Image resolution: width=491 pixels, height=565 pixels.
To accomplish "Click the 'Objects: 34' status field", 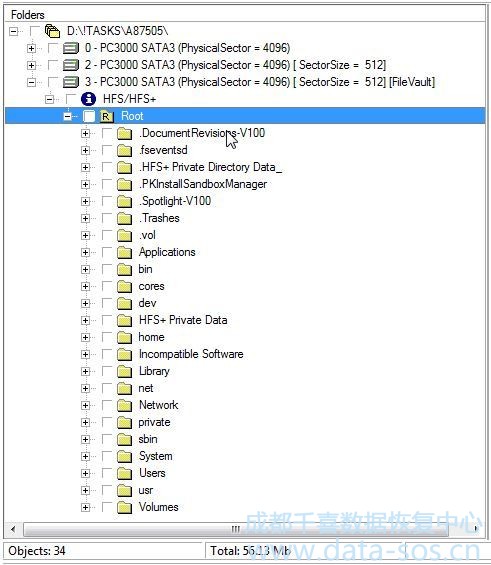I will pyautogui.click(x=104, y=551).
